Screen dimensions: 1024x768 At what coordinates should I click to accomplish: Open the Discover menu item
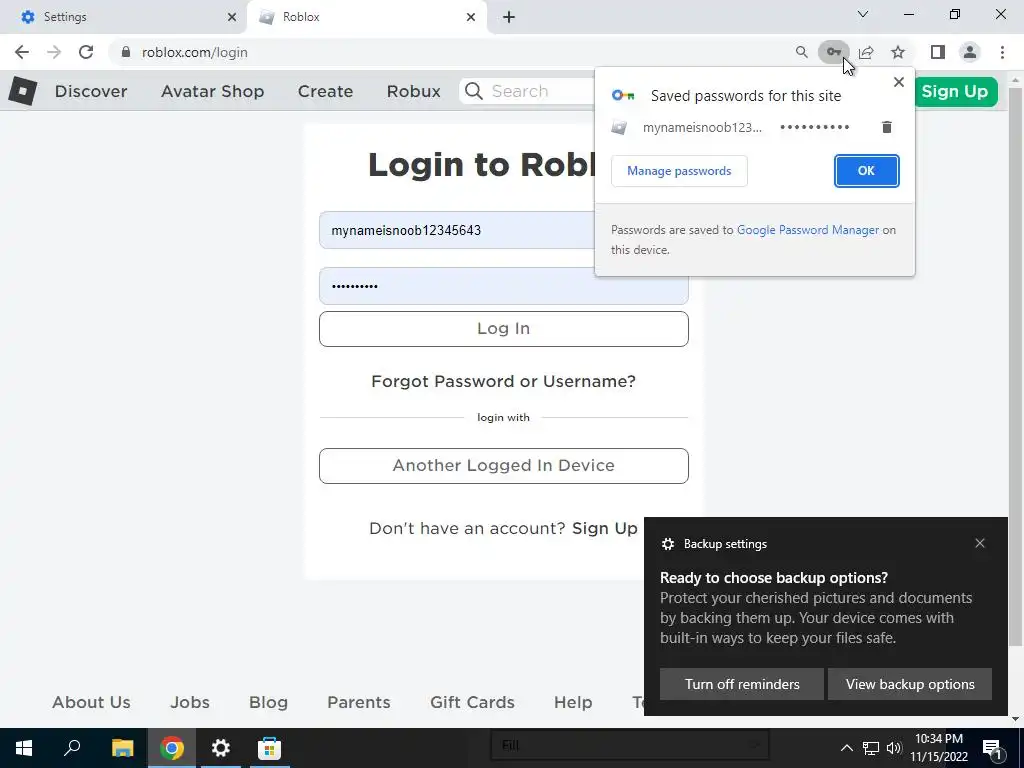(91, 91)
